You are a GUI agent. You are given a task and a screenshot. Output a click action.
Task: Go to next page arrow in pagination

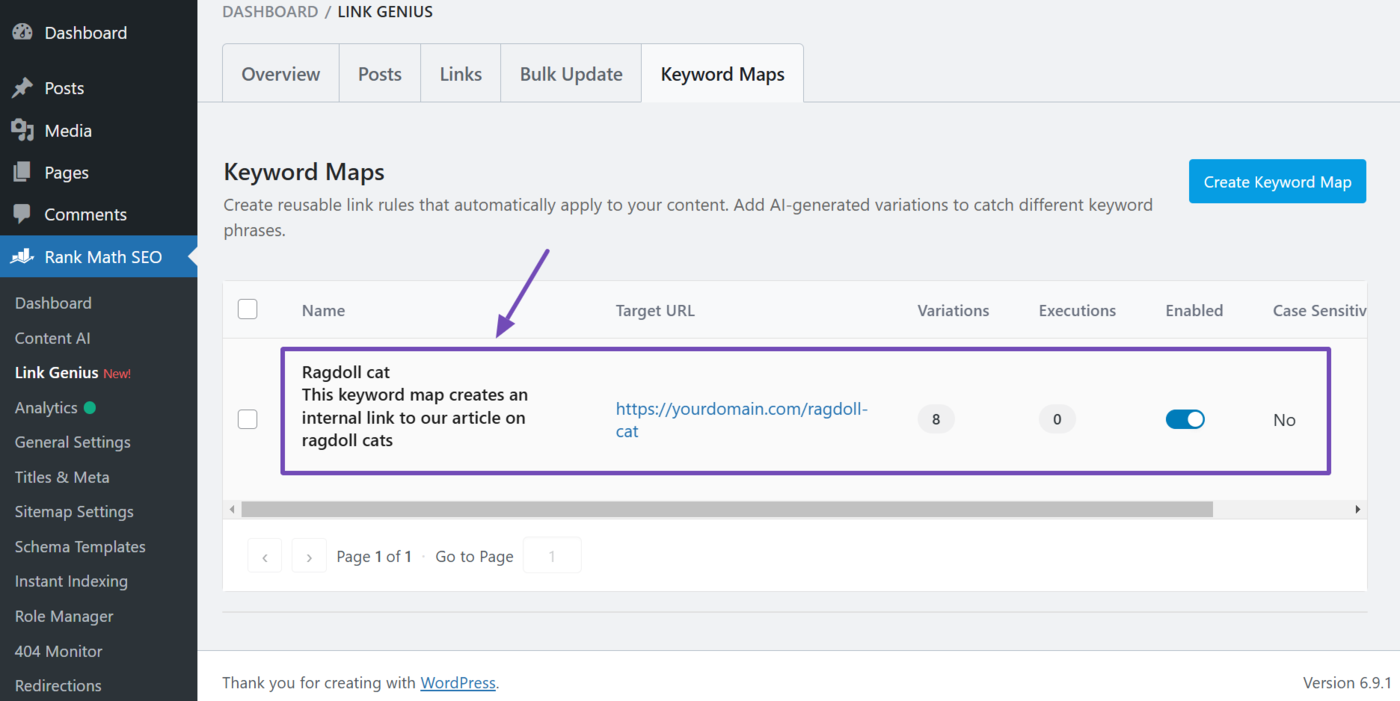(x=309, y=556)
